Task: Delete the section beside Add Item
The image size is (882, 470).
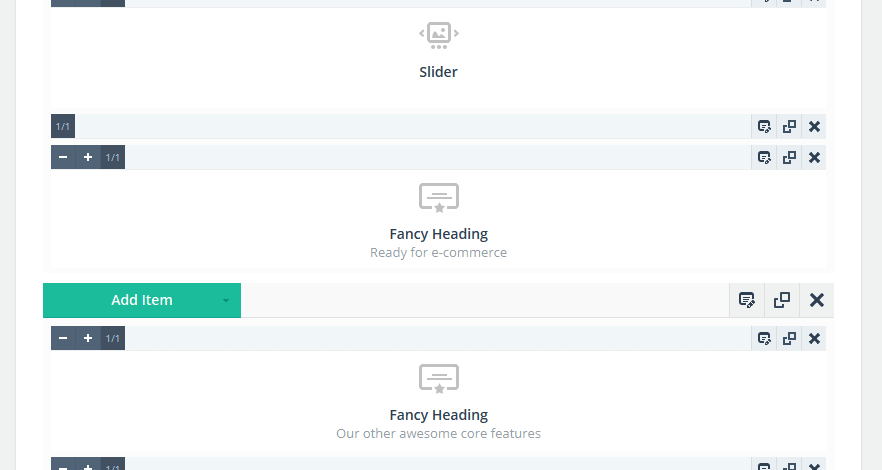Action: click(x=817, y=300)
